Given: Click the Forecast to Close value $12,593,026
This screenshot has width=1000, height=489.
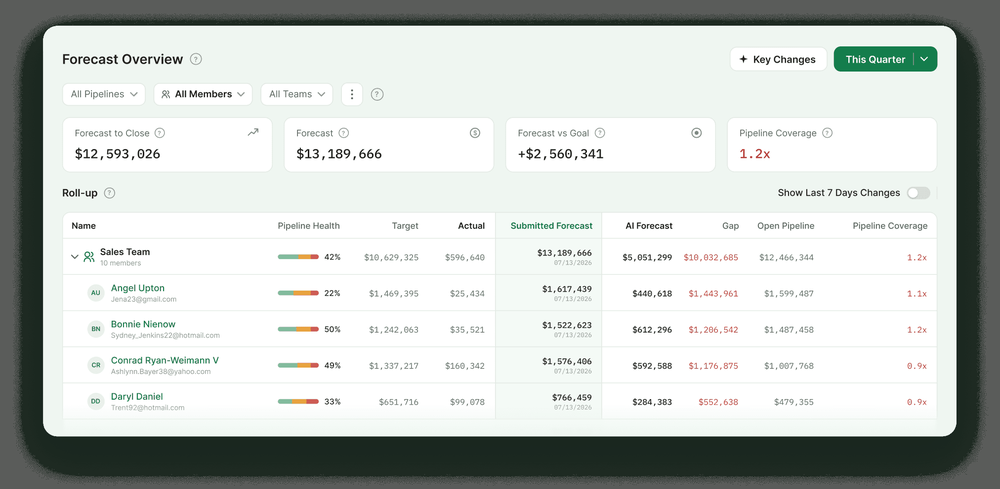Looking at the screenshot, I should pos(117,154).
